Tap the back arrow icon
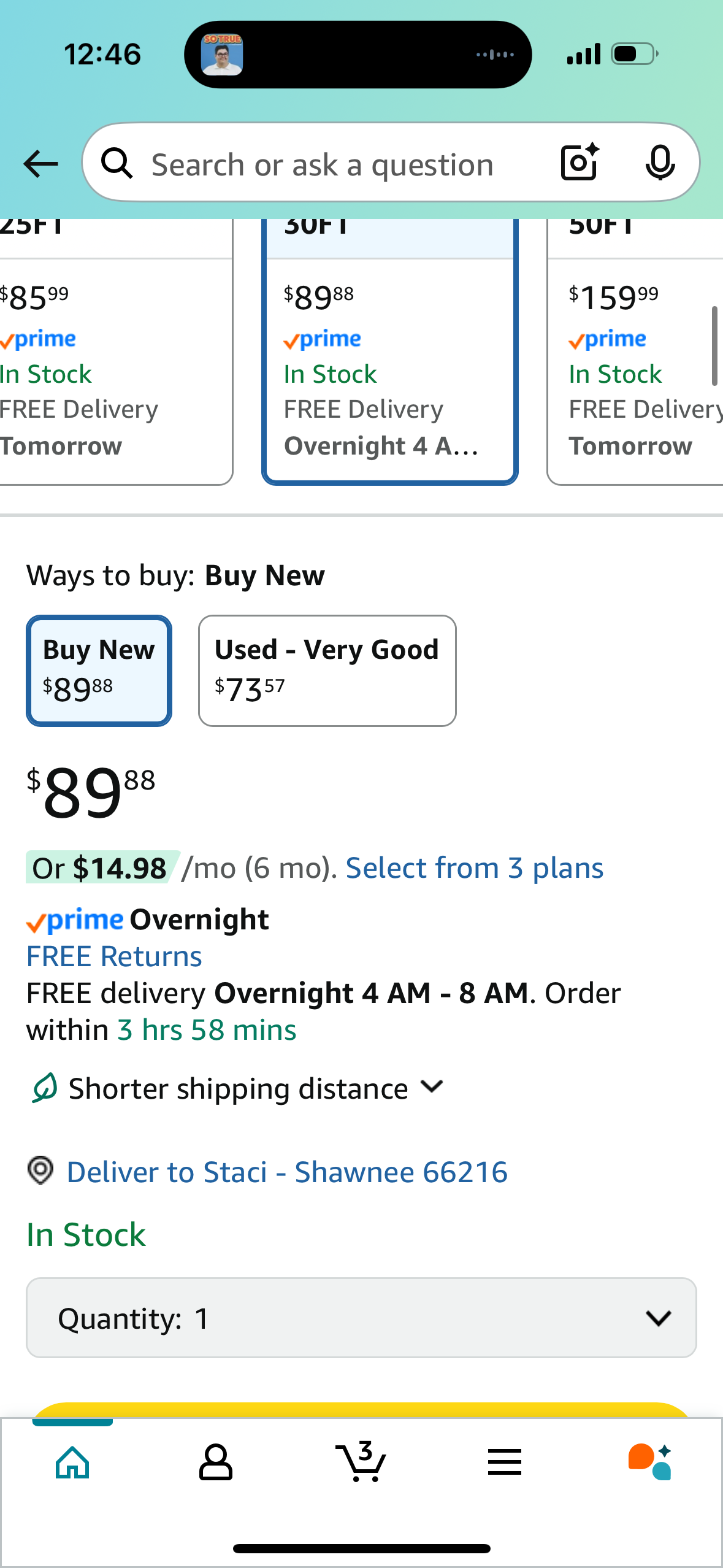723x1568 pixels. pos(40,164)
